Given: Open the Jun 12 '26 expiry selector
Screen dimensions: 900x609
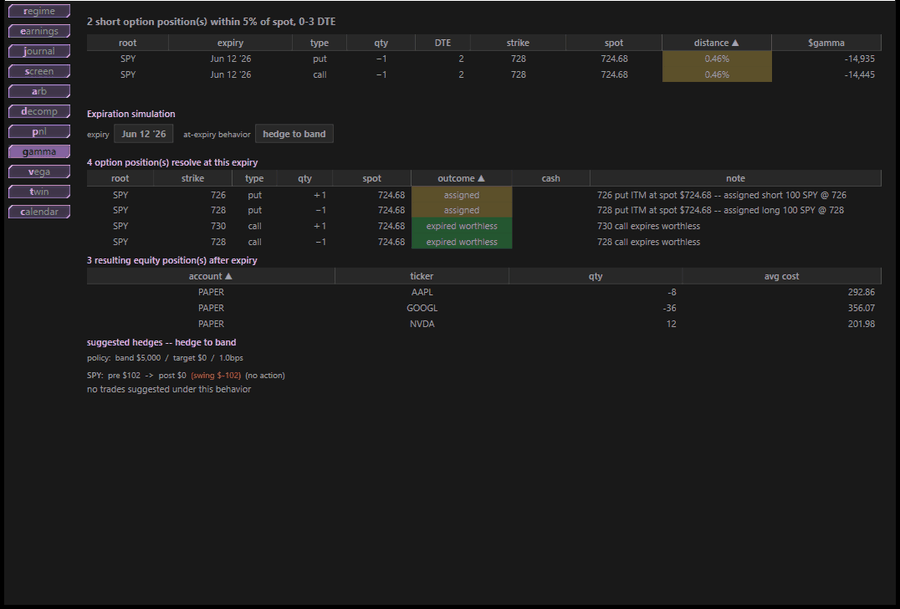Looking at the screenshot, I should click(143, 134).
